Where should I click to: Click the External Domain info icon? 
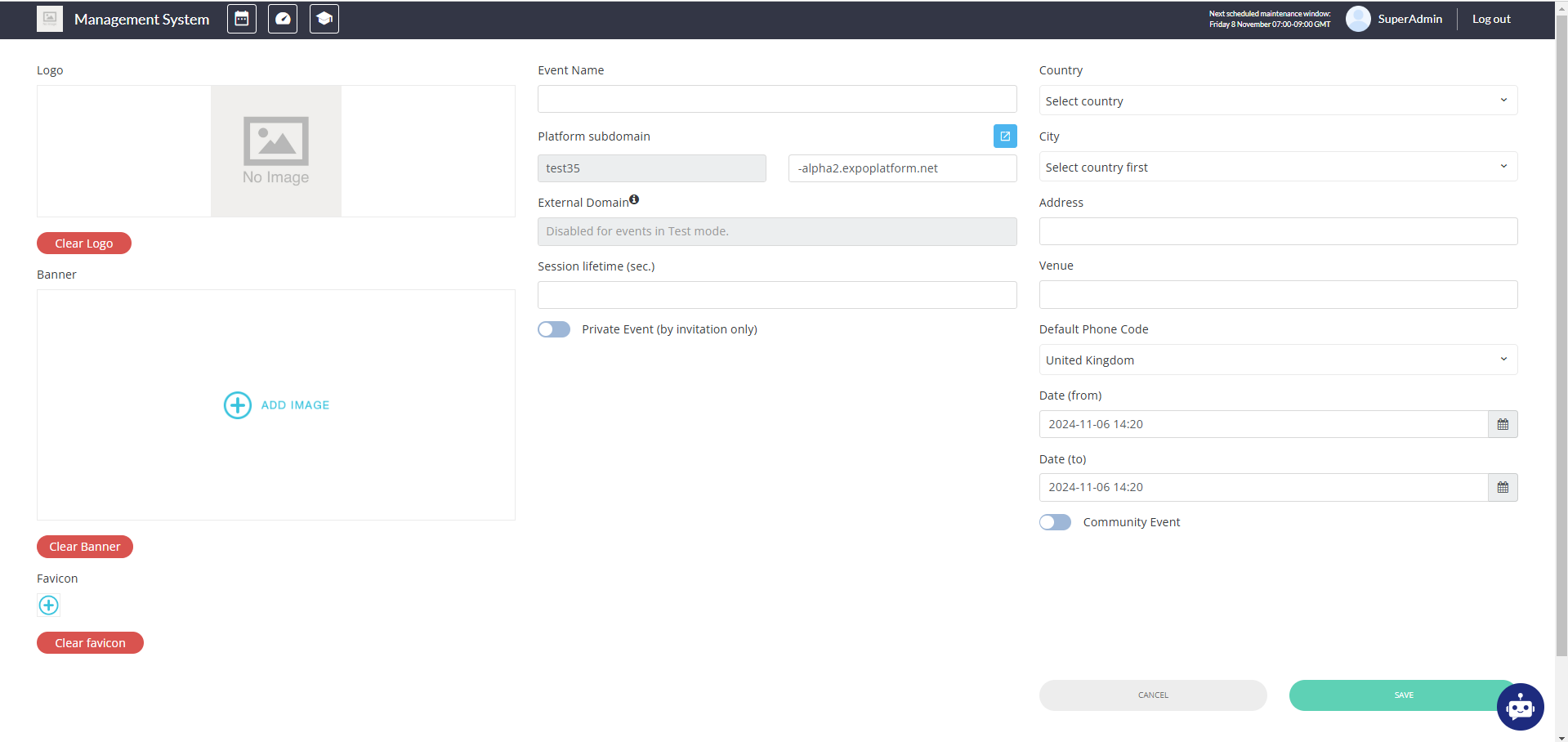634,200
